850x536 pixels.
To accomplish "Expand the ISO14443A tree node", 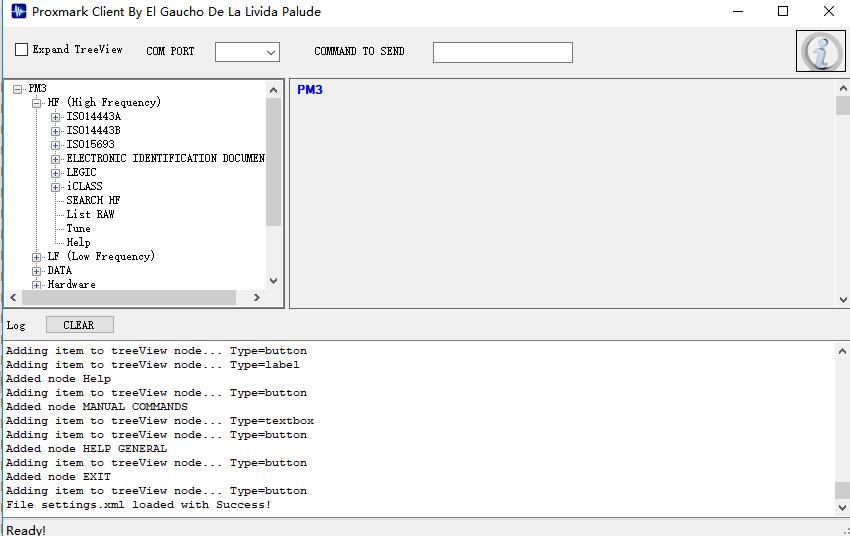I will [x=56, y=117].
